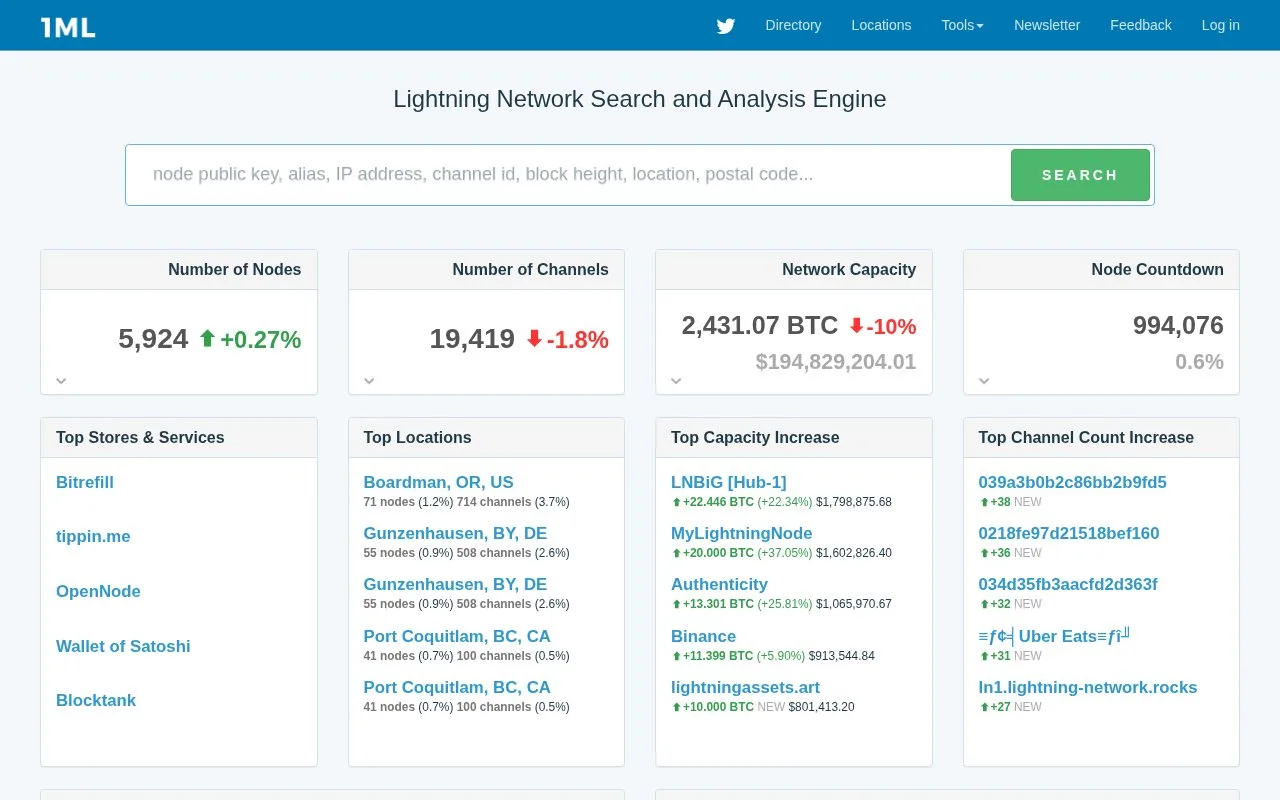Open the tippin.me link
1280x800 pixels.
point(93,537)
